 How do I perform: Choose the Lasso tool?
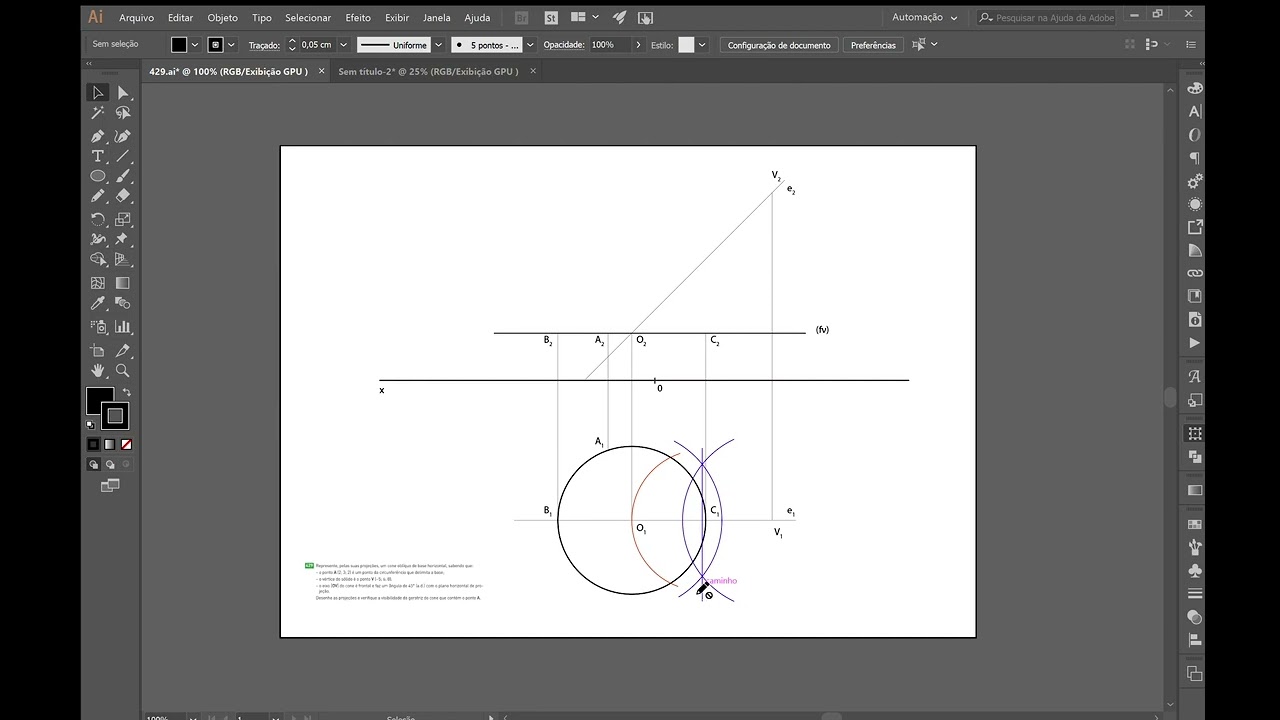point(123,113)
